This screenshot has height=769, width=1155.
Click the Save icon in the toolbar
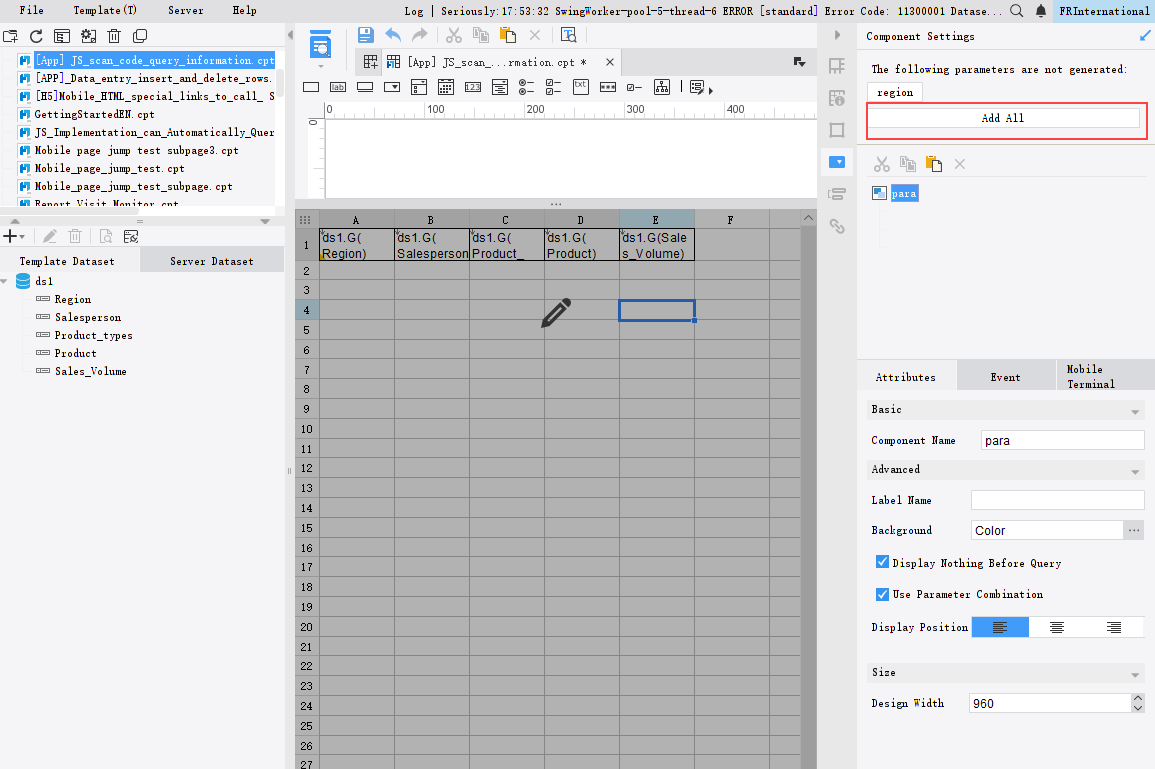coord(366,35)
